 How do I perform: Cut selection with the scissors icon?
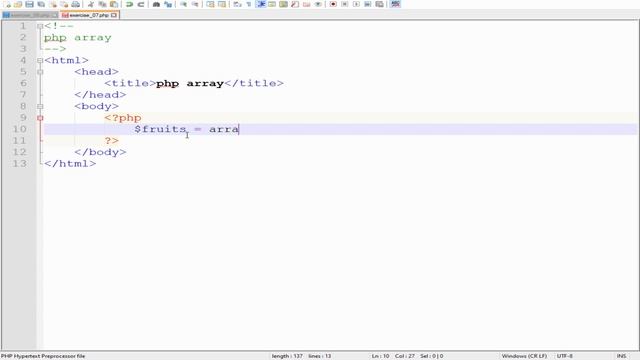click(x=91, y=4)
